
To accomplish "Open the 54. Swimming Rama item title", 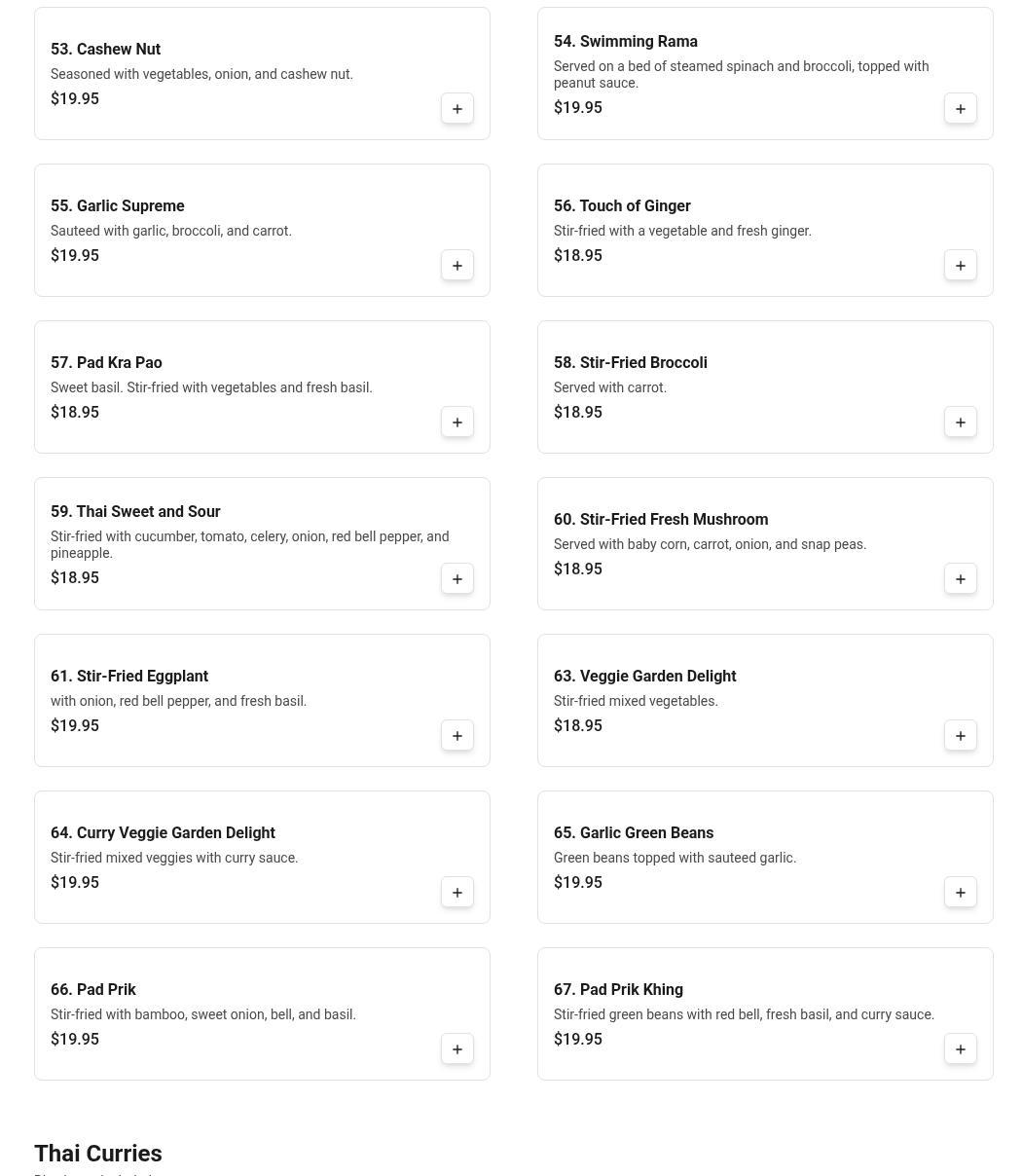I will (x=626, y=41).
